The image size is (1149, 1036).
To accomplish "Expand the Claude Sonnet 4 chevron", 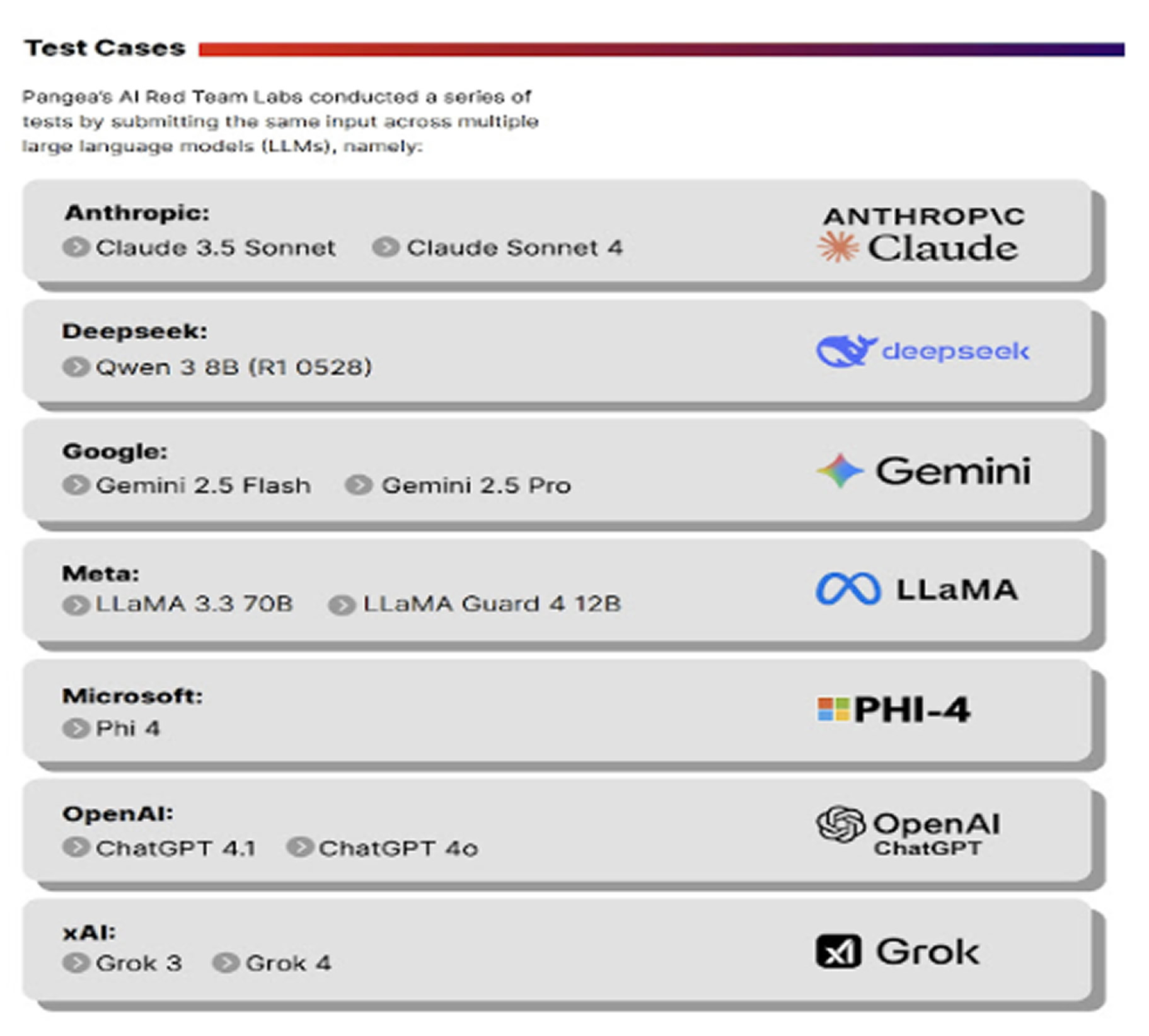I will pos(386,247).
